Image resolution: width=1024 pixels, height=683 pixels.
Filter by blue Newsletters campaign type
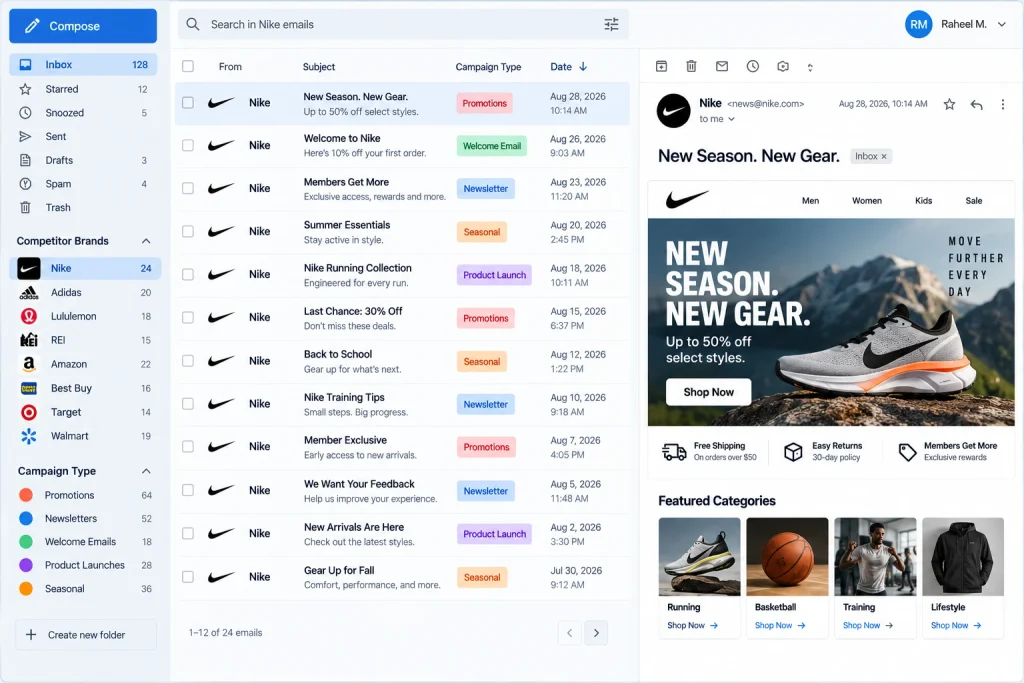[x=85, y=518]
